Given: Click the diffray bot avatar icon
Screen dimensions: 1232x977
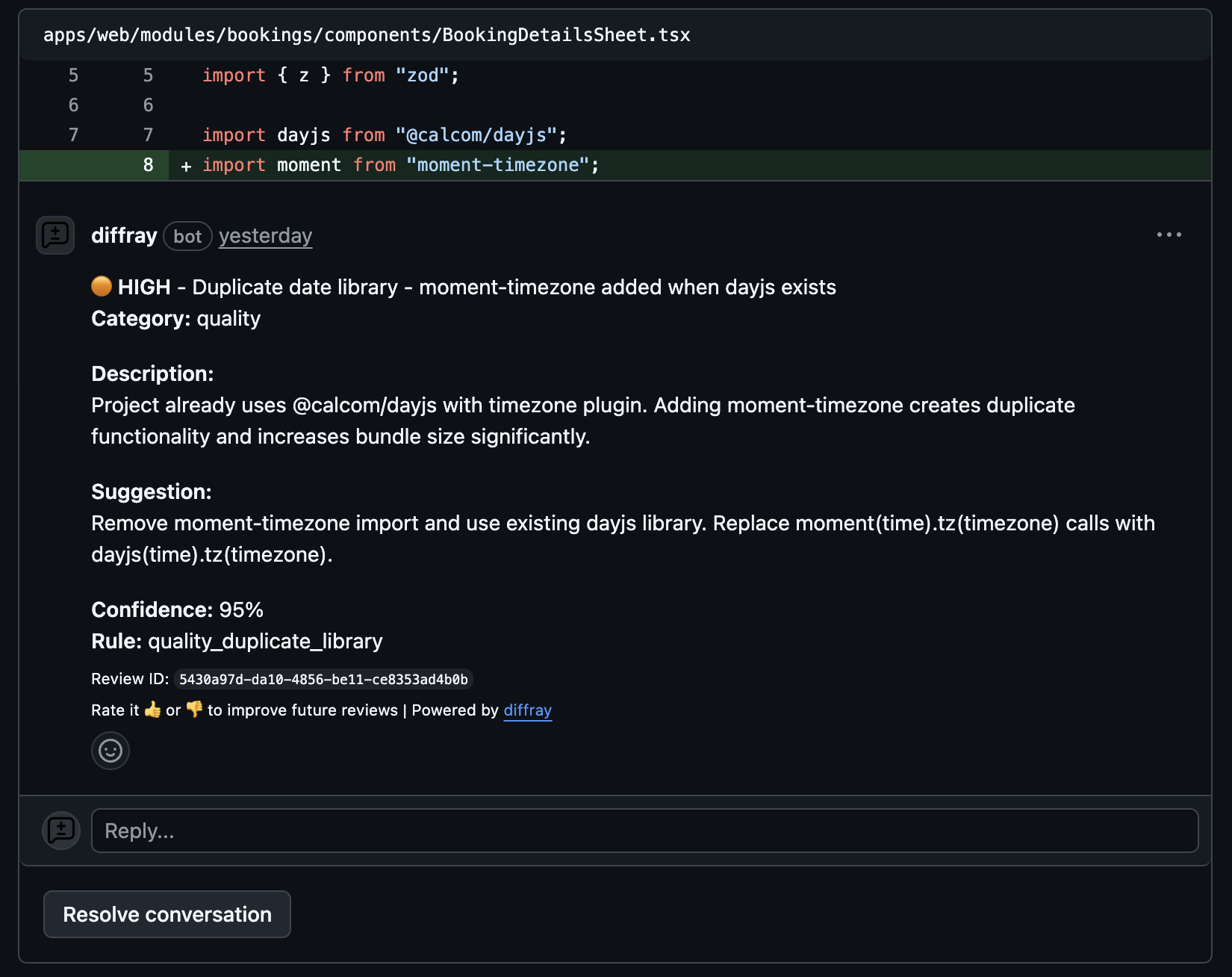Looking at the screenshot, I should (x=55, y=235).
